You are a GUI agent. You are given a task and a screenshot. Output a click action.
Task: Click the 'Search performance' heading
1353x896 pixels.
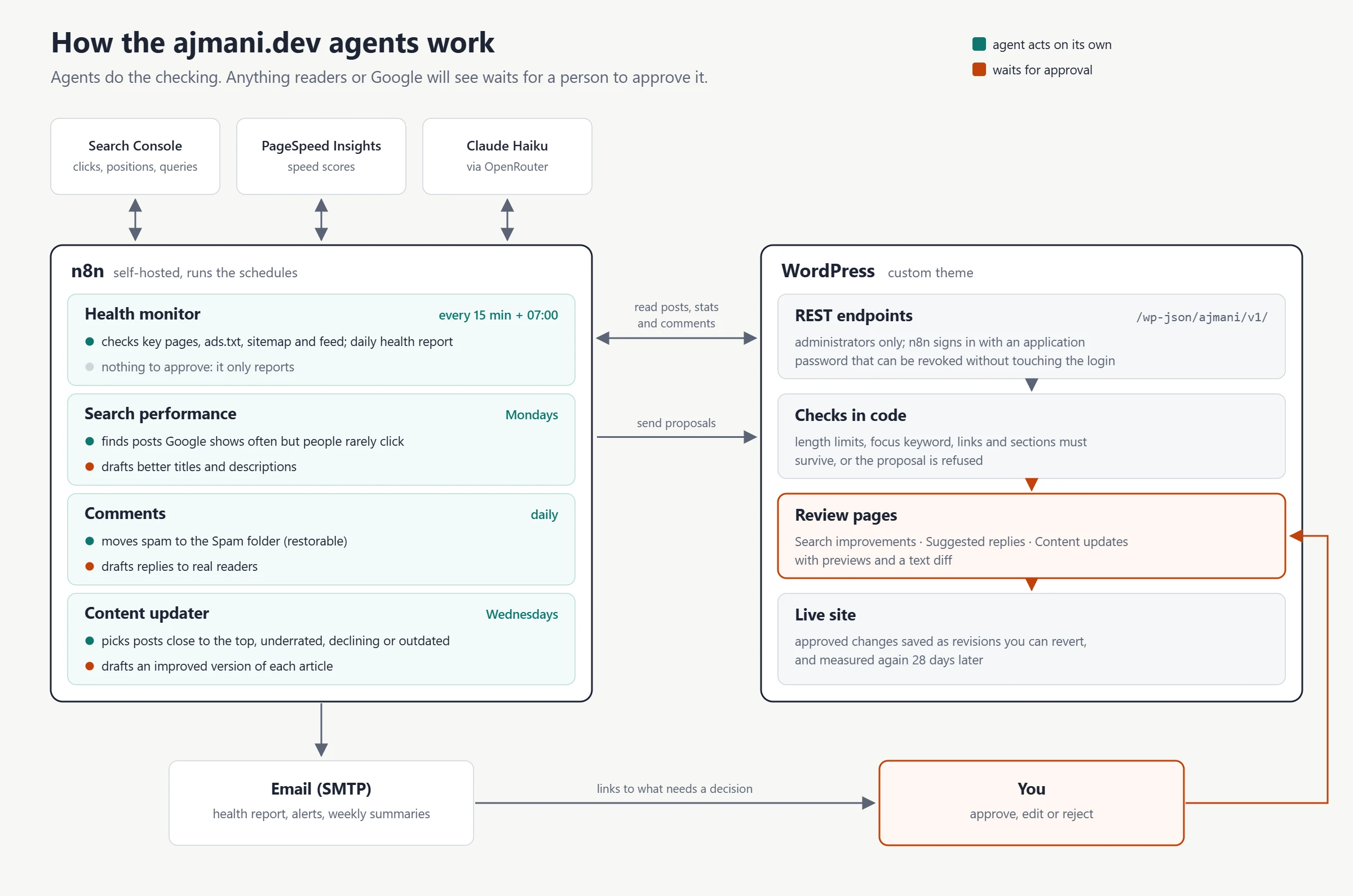click(160, 413)
